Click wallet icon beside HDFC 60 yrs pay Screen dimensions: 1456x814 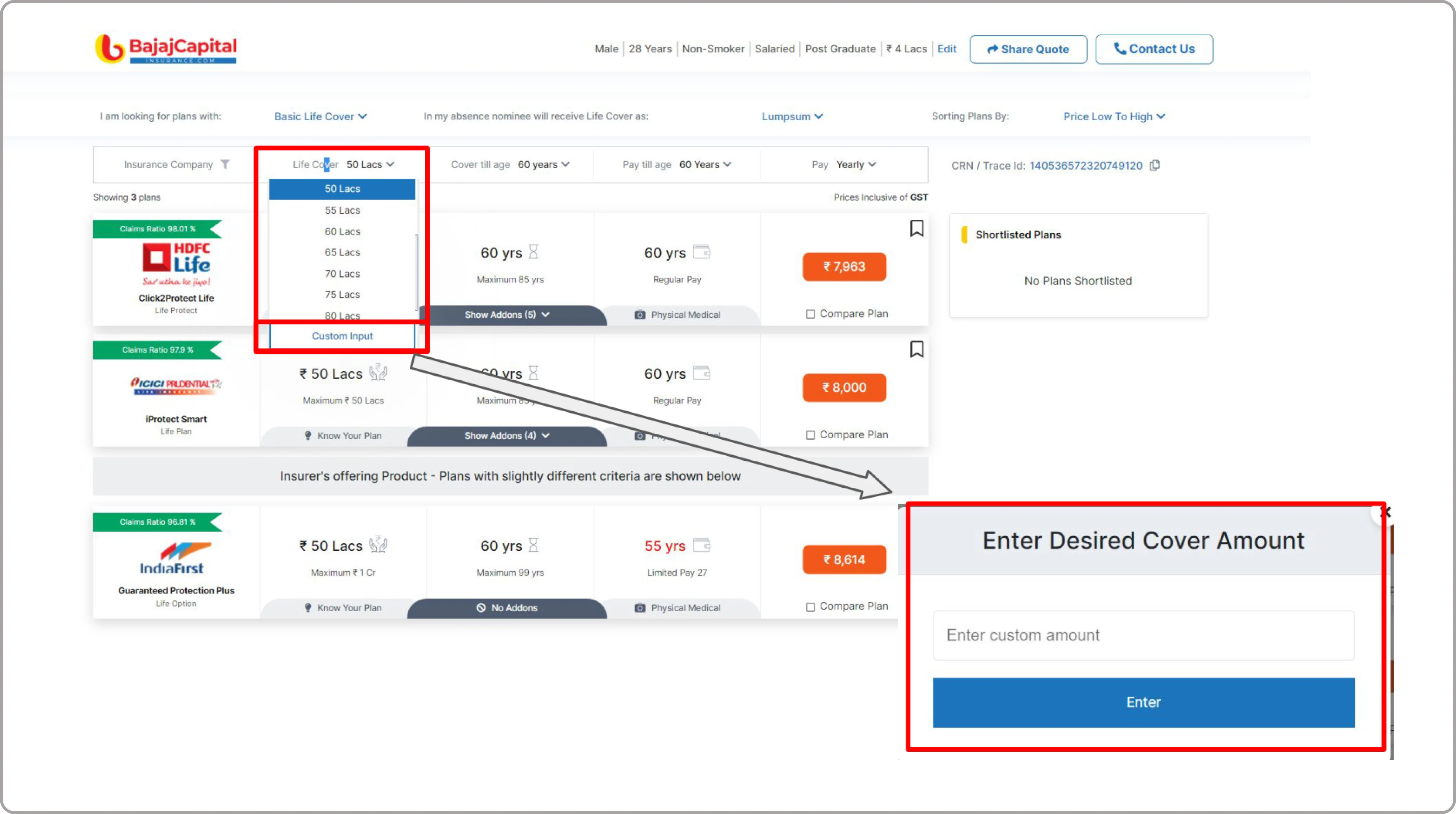pyautogui.click(x=701, y=252)
